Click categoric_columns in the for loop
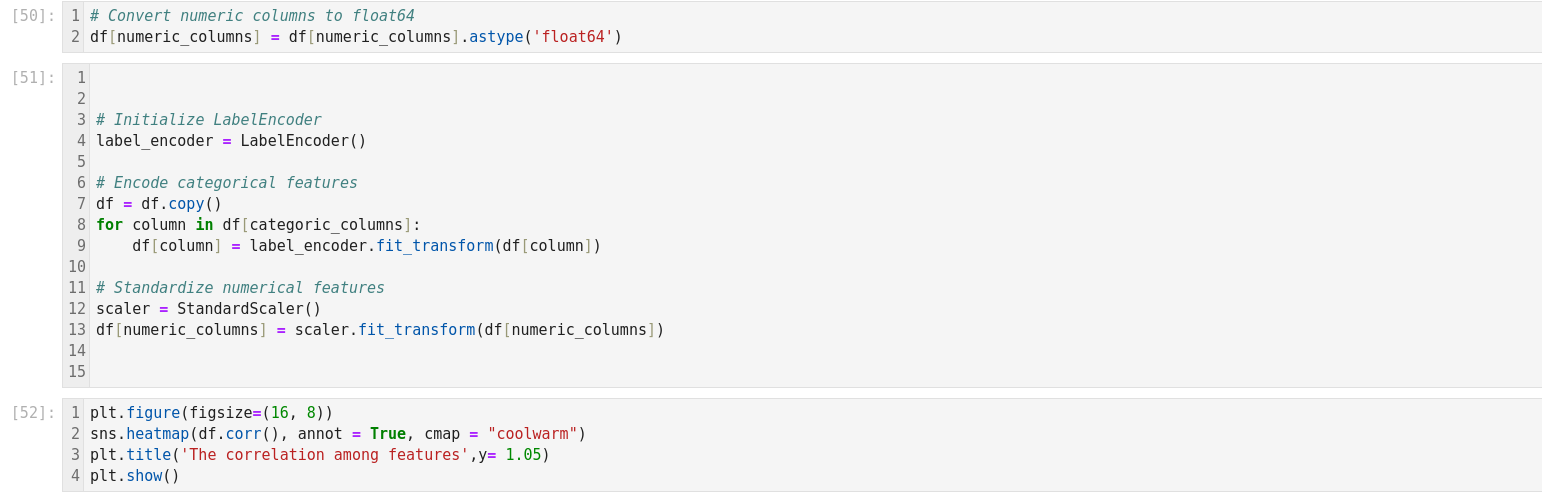1542x499 pixels. (x=326, y=225)
